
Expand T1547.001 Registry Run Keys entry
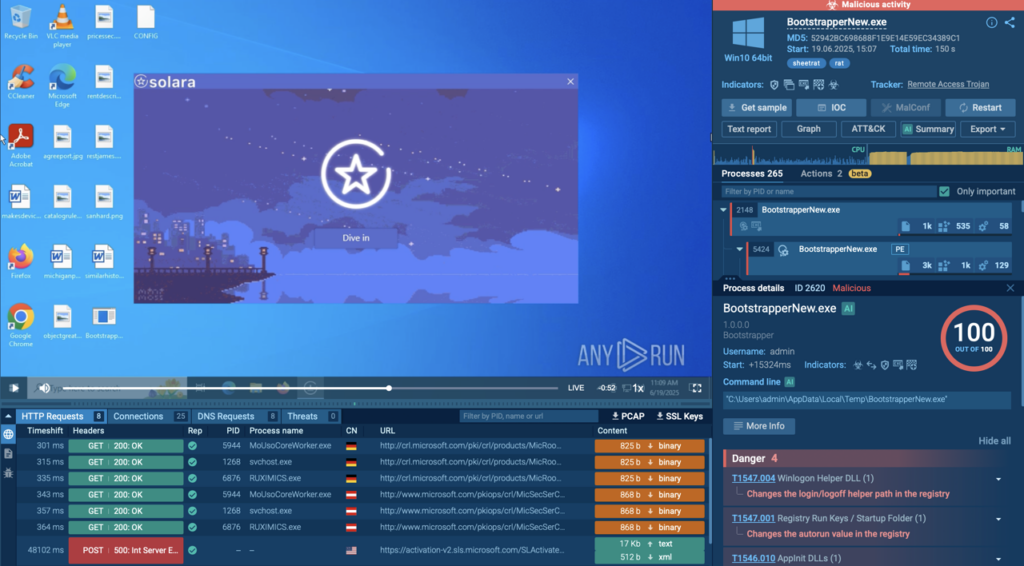(x=998, y=519)
